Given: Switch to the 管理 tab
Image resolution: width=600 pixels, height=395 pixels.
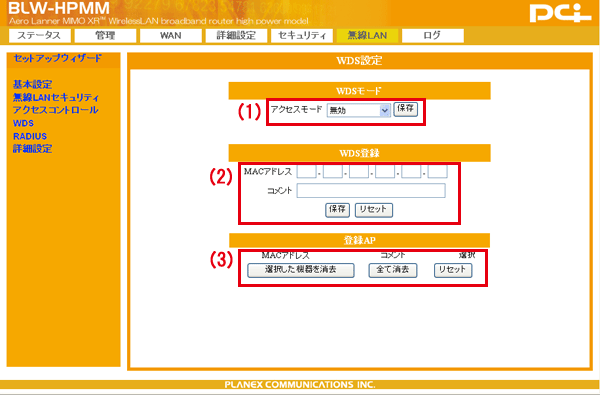Looking at the screenshot, I should click(x=105, y=36).
